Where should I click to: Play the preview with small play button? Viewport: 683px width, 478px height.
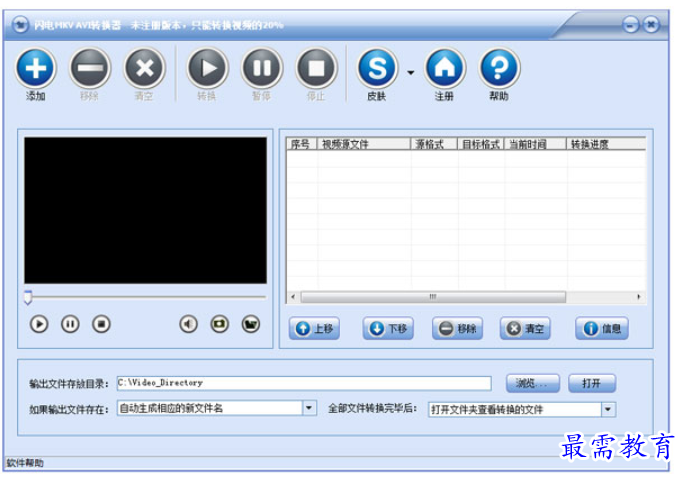(39, 324)
